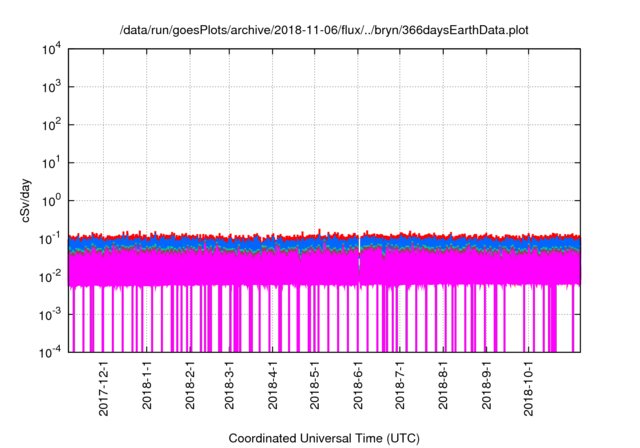The image size is (640, 448).
Task: Select the 2018-2-1 x-axis date label
Action: point(190,385)
